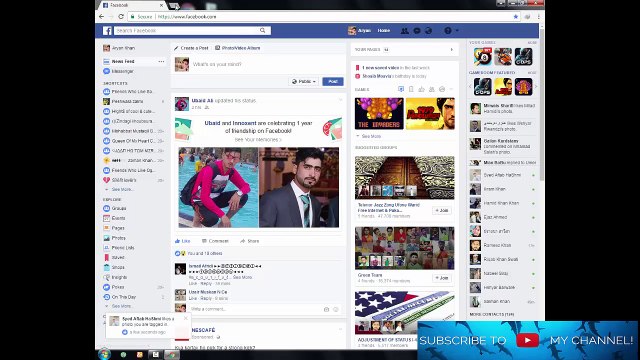This screenshot has height=360, width=640.
Task: Expand Your Pages arrow
Action: (x=451, y=50)
